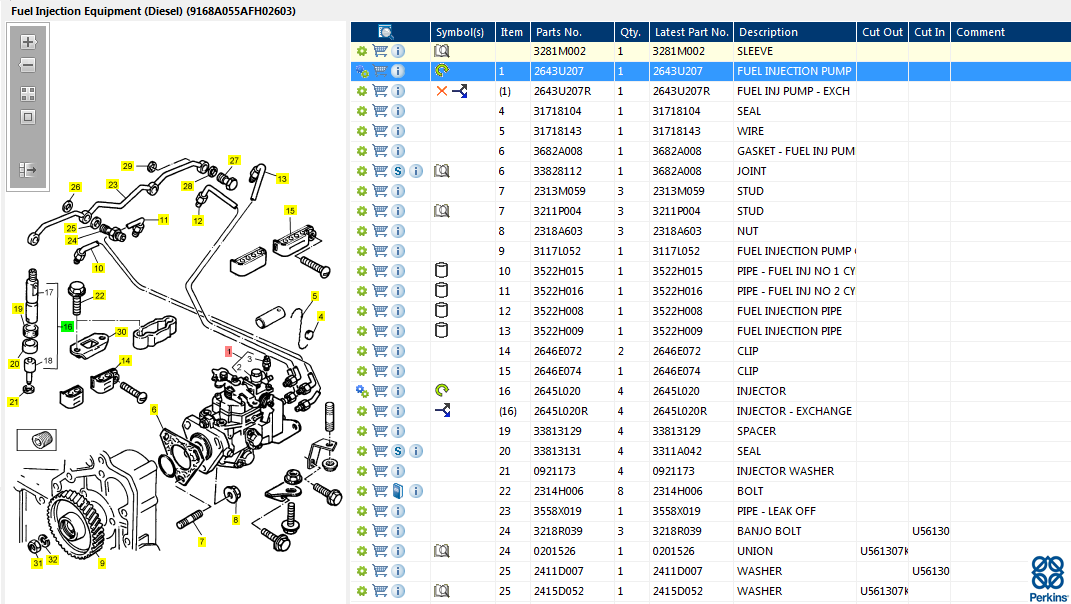Select the "FUEL INJ PUMP - EXCH" description cell
This screenshot has height=604, width=1071.
795,91
